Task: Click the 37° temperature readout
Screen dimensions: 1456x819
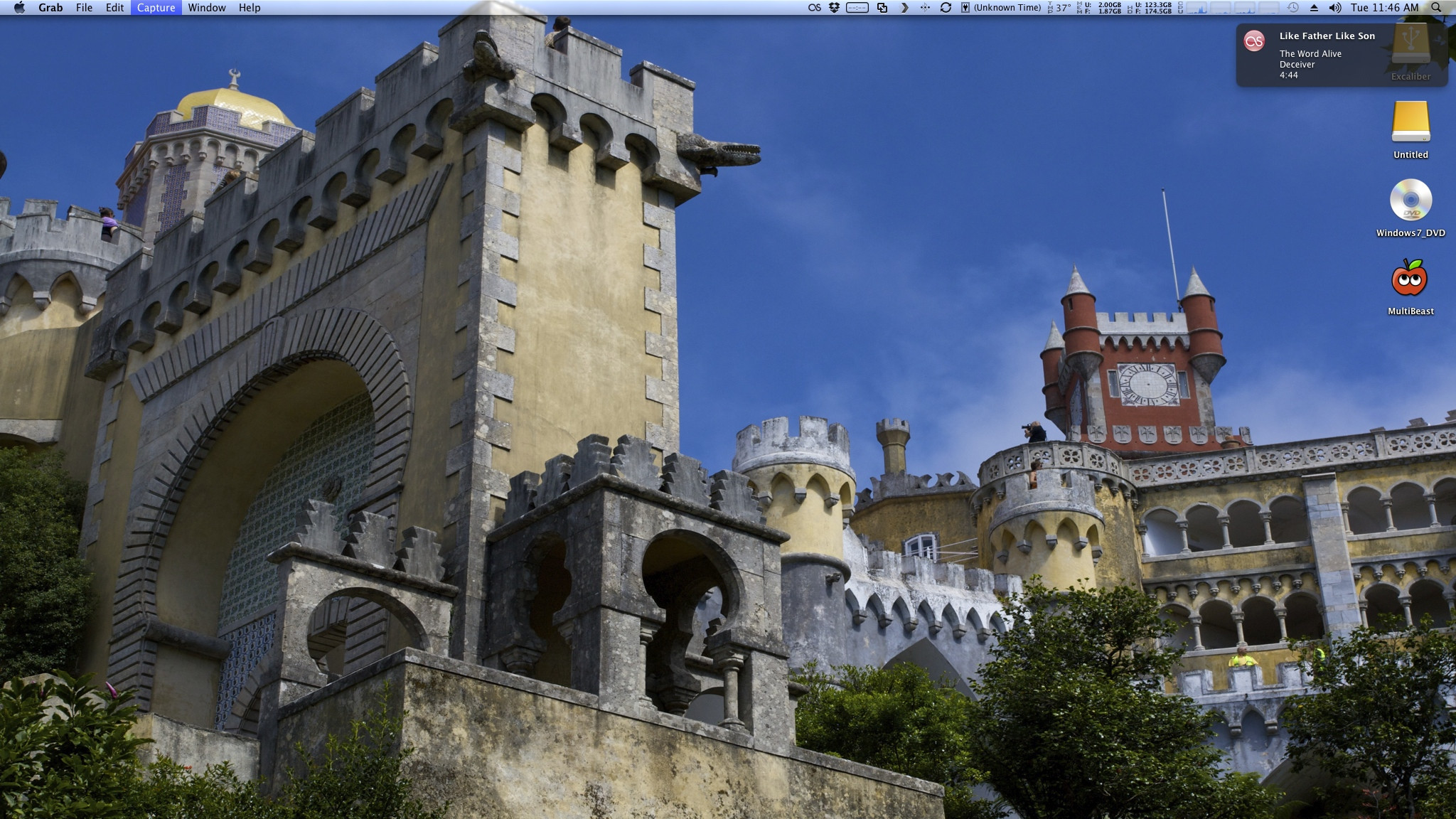Action: [x=1062, y=8]
